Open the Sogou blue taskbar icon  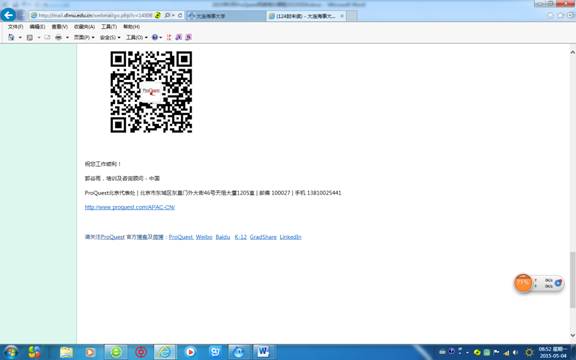(x=215, y=352)
